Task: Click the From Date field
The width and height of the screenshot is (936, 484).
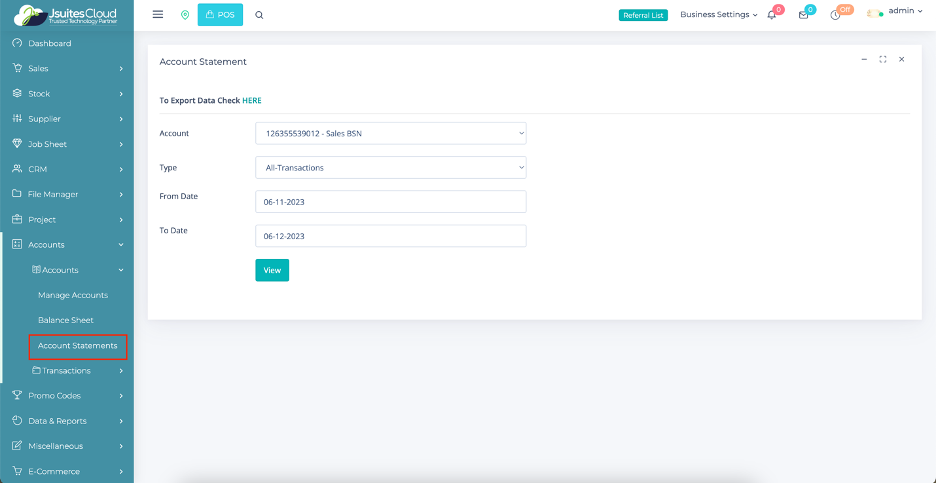Action: point(390,202)
